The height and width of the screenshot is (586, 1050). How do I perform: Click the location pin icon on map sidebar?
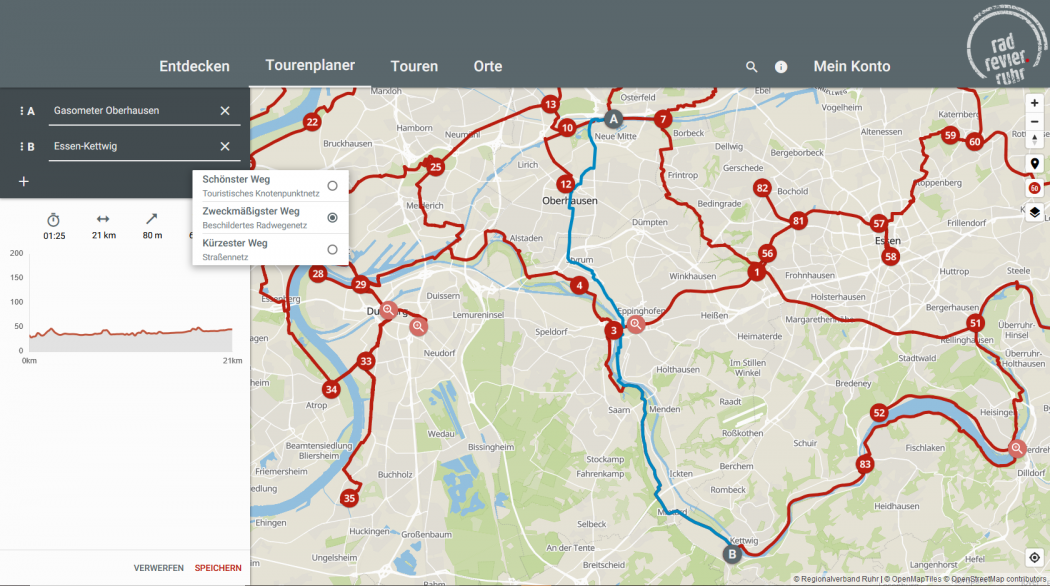(1035, 163)
